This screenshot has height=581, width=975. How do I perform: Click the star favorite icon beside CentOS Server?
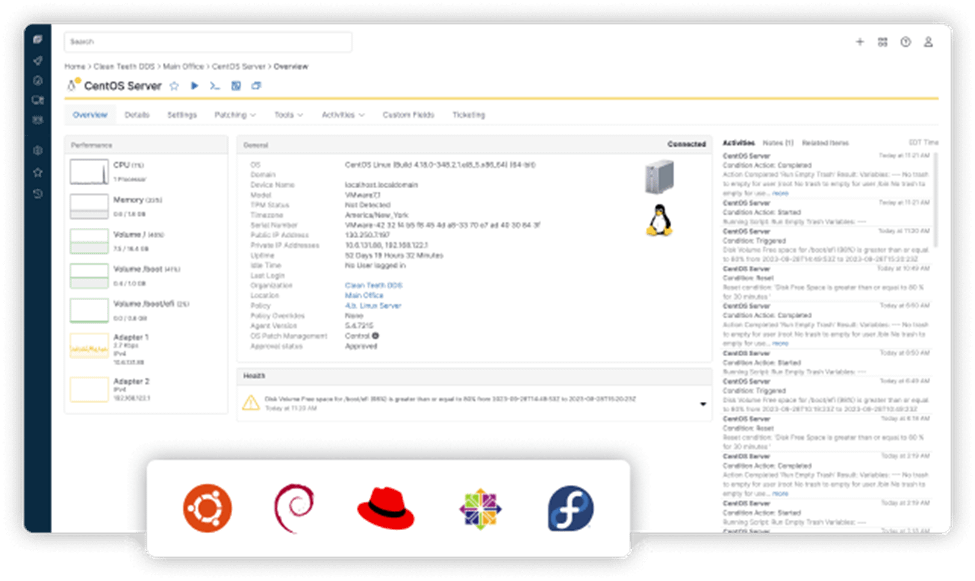coord(174,86)
